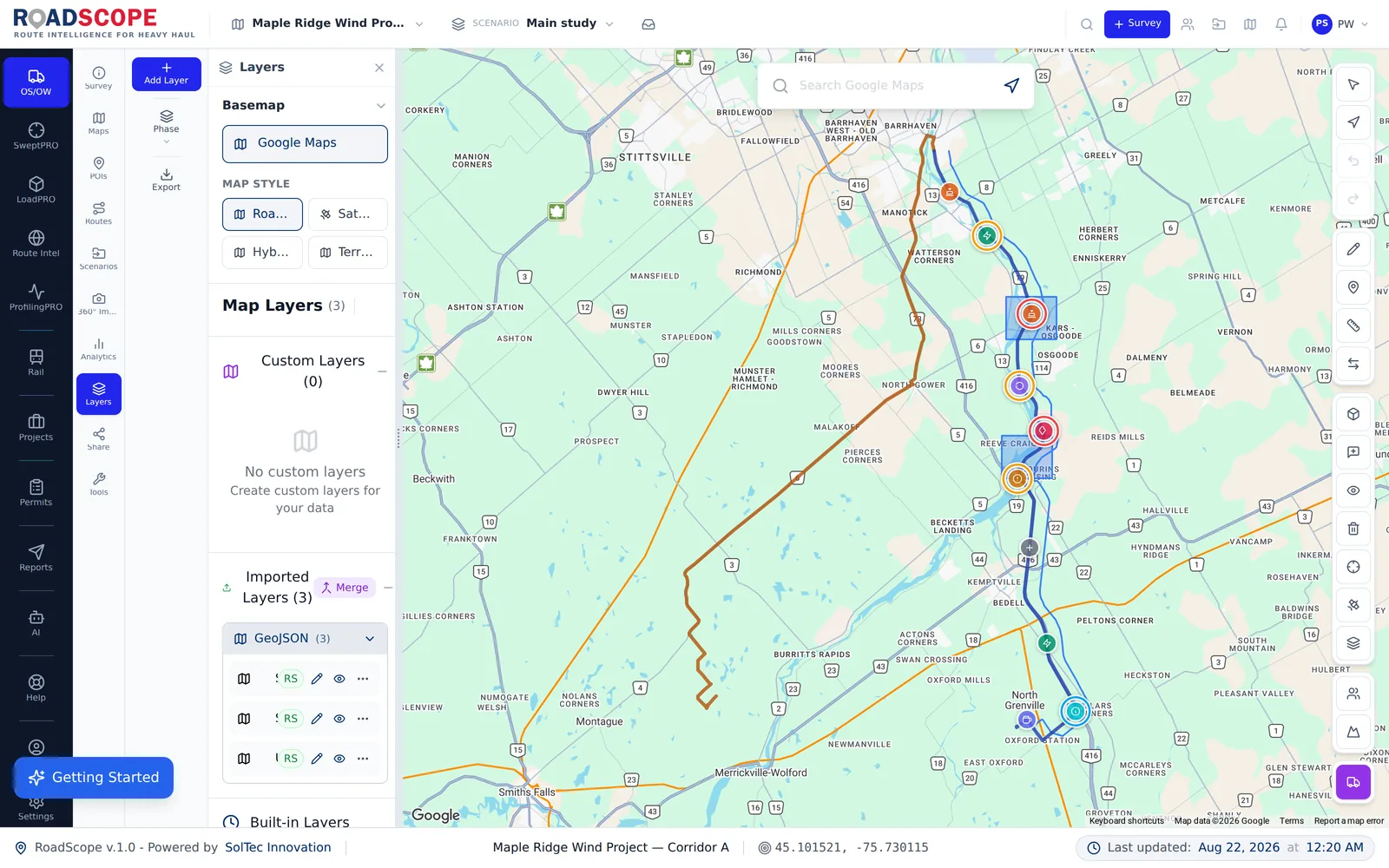Collapse the GeoJSON group chevron

pos(370,639)
